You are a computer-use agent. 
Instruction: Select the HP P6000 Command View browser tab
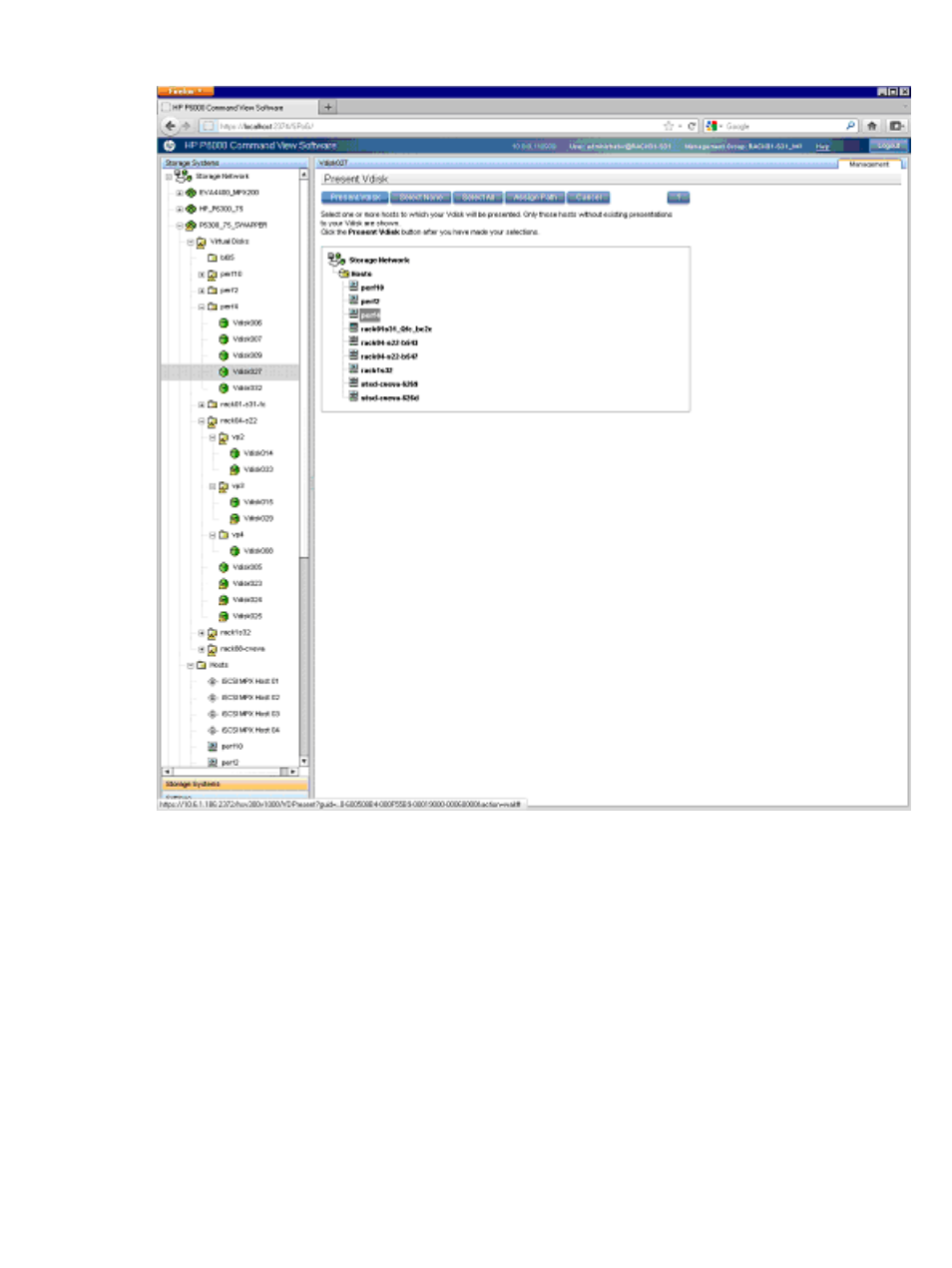coord(238,107)
